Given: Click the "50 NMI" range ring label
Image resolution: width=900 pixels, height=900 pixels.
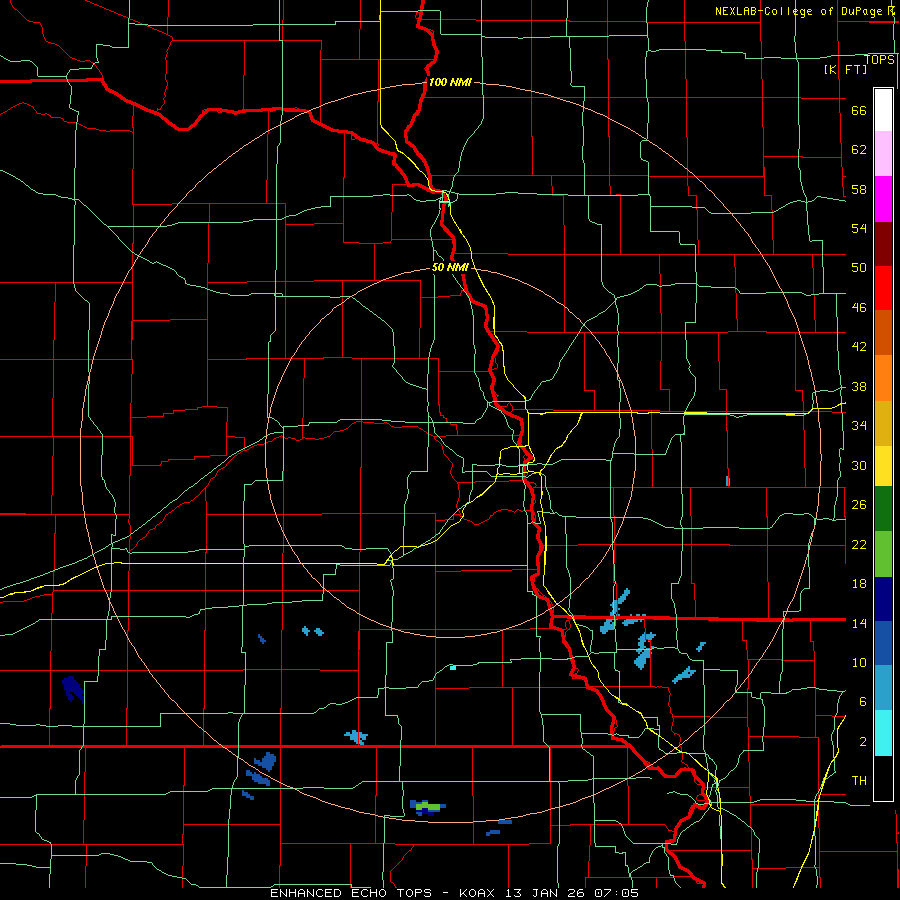Looking at the screenshot, I should coord(450,267).
